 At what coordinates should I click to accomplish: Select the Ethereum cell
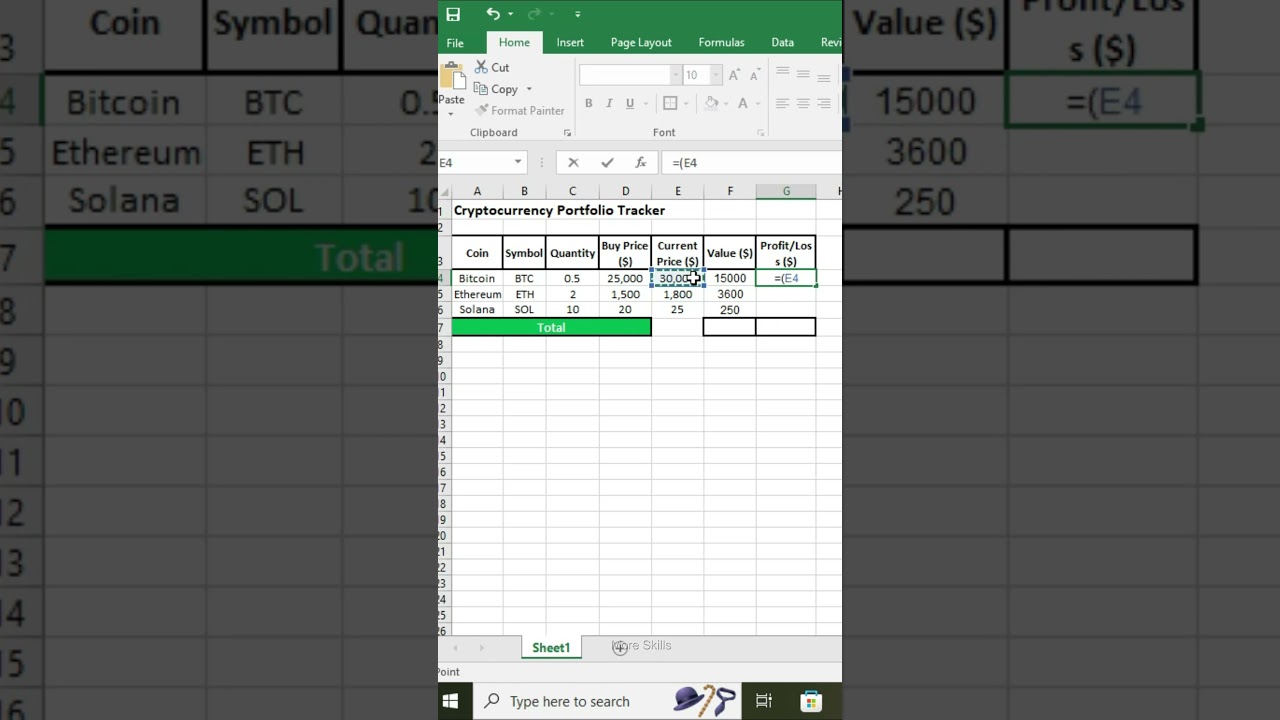477,294
